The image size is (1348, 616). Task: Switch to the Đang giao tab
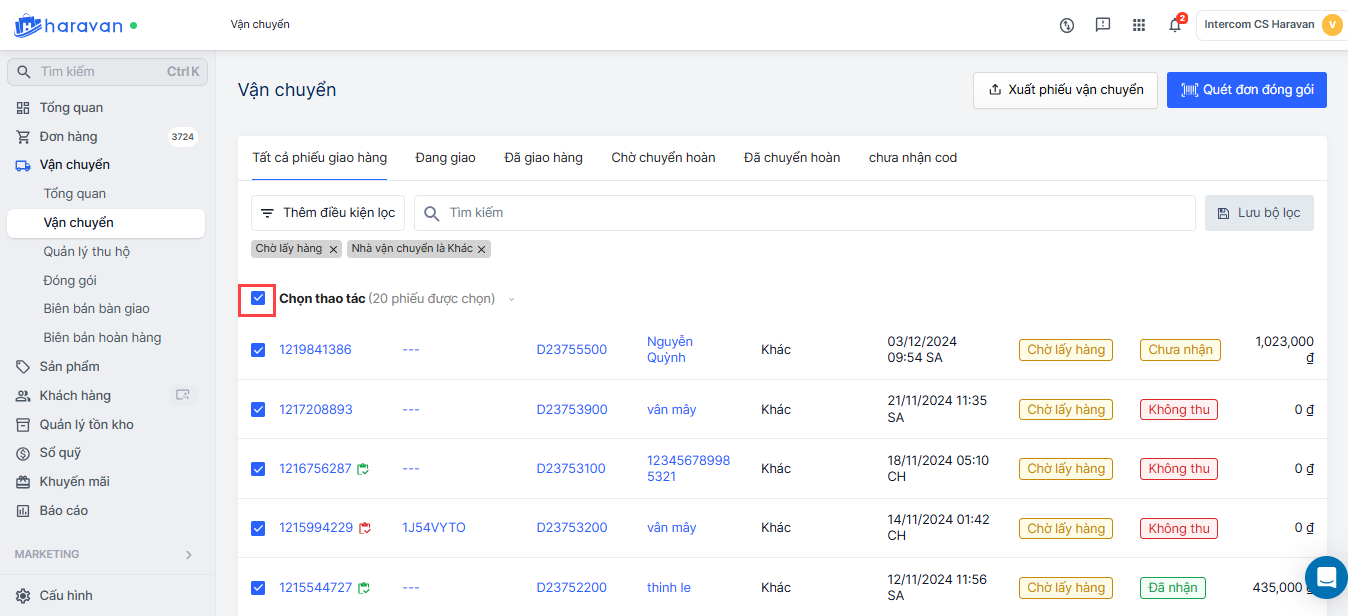(x=445, y=158)
